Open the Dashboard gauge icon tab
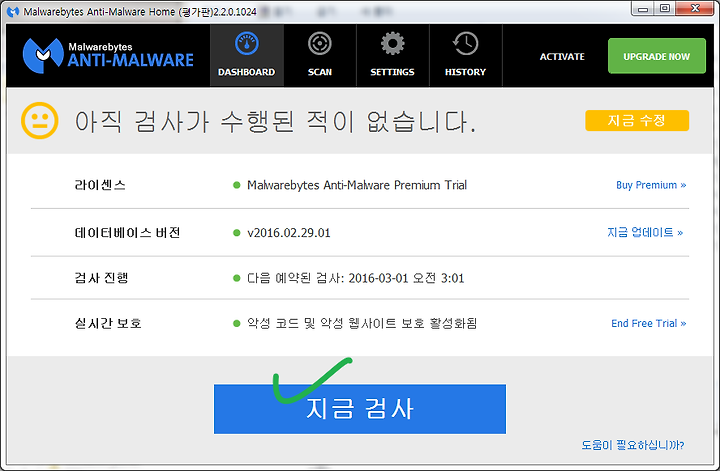This screenshot has width=720, height=471. [247, 44]
